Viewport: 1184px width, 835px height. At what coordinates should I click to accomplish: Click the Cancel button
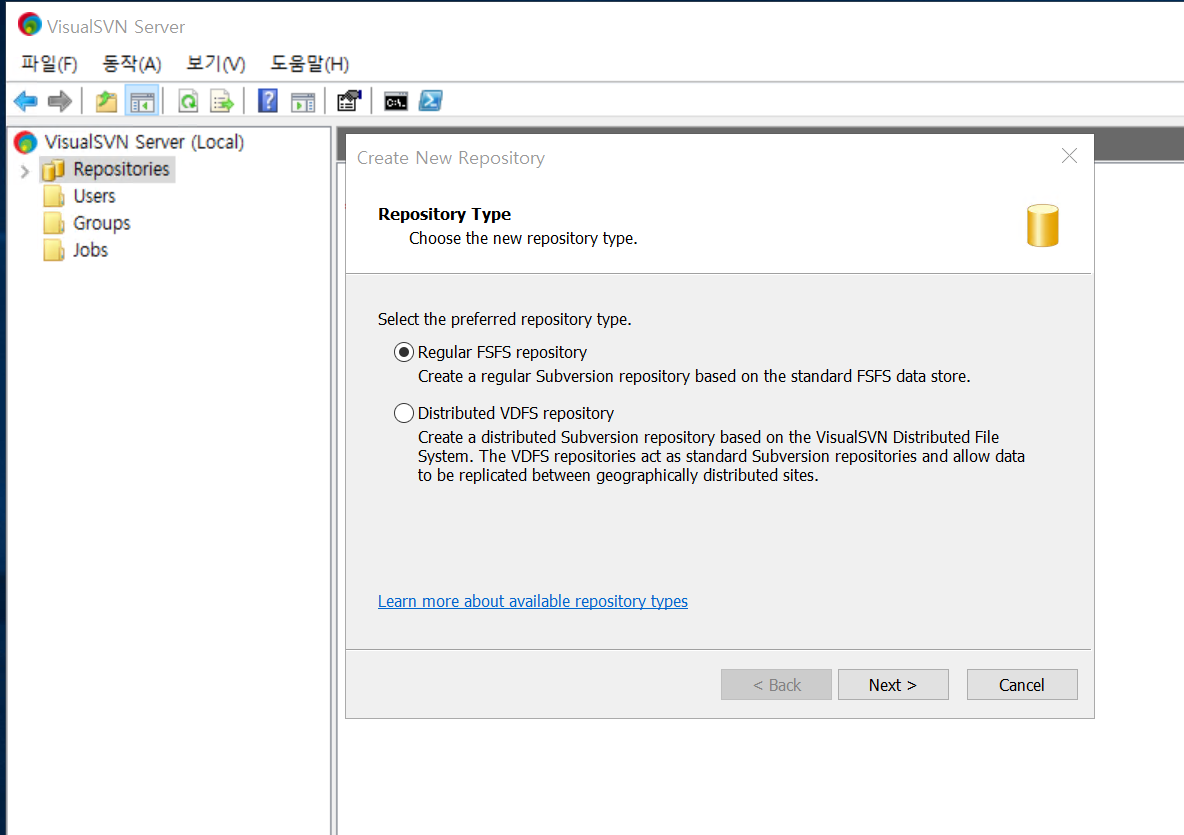click(1022, 685)
